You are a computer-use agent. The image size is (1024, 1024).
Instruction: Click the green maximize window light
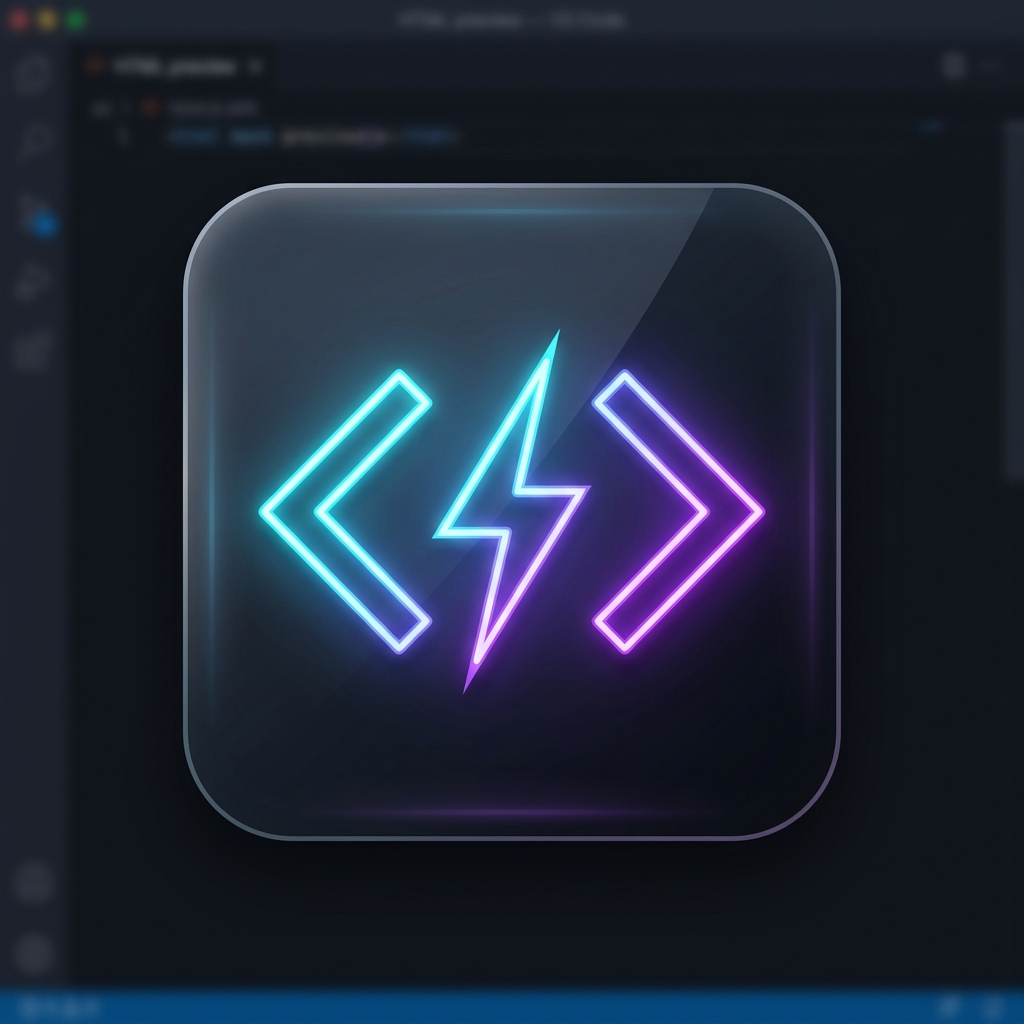[76, 20]
